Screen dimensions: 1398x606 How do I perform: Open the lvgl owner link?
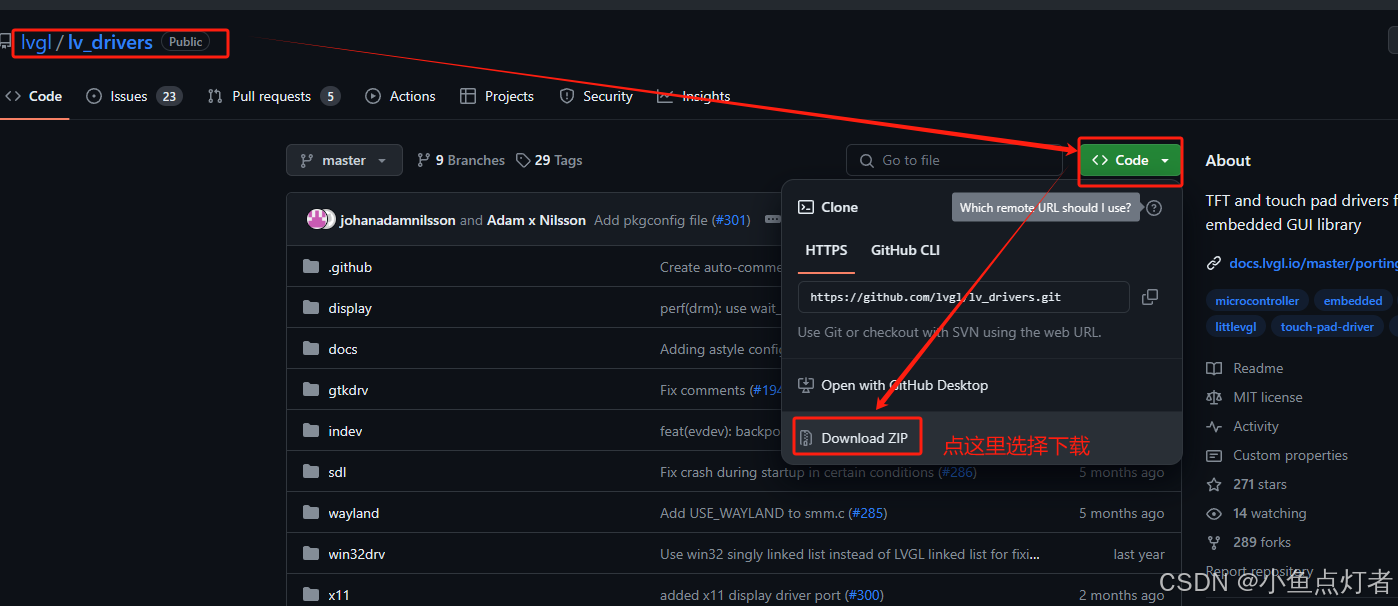click(36, 42)
